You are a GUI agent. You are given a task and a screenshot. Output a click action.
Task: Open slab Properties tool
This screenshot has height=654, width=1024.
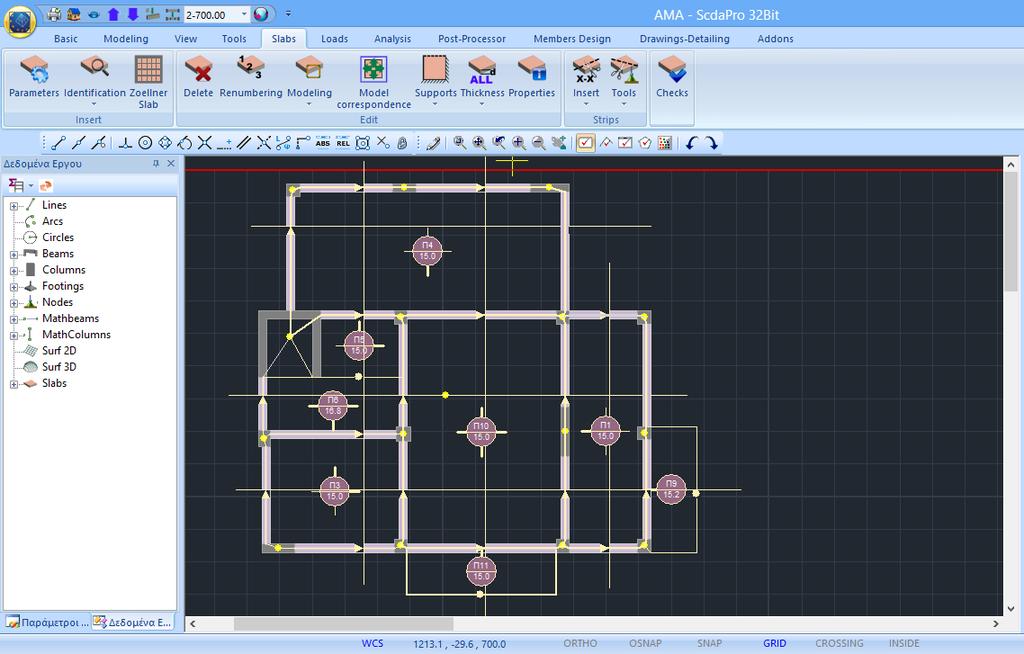[532, 77]
